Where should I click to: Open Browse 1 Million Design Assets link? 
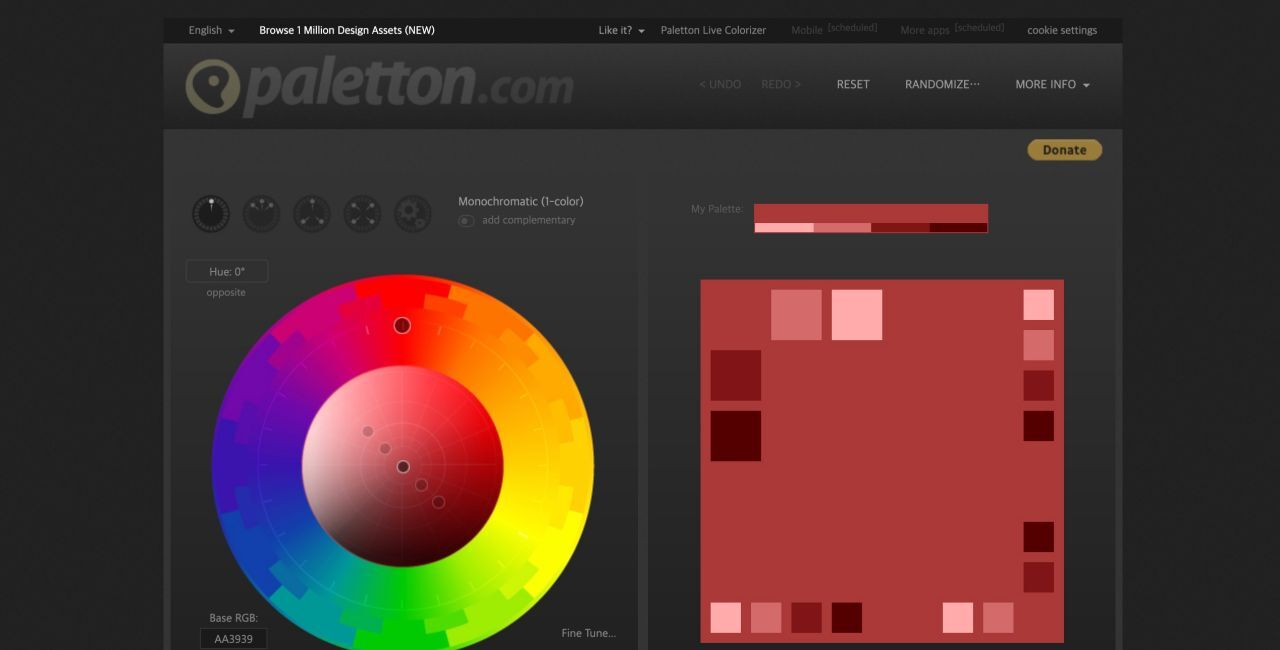coord(347,30)
